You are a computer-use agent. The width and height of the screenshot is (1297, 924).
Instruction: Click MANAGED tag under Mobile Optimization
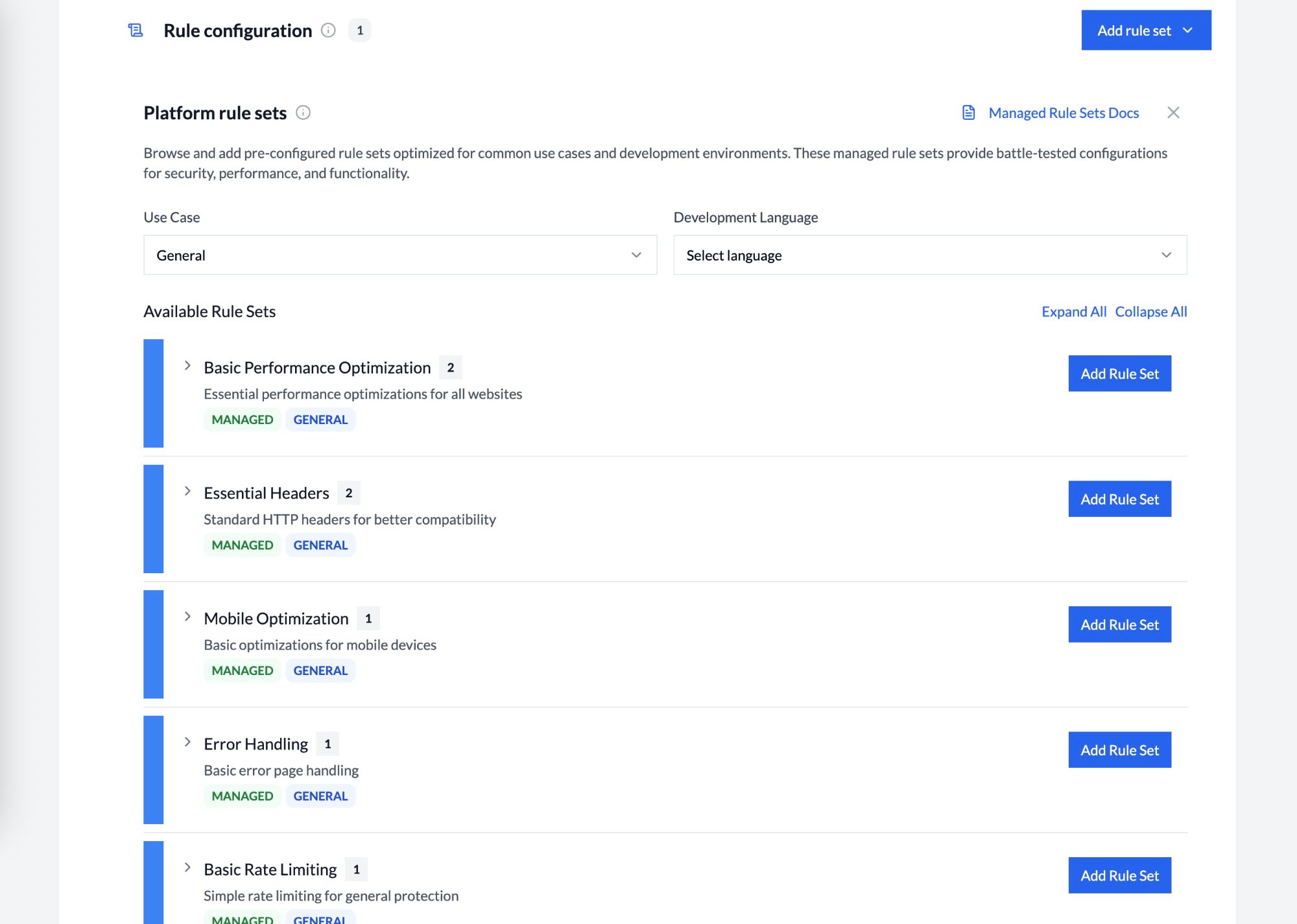pyautogui.click(x=243, y=671)
